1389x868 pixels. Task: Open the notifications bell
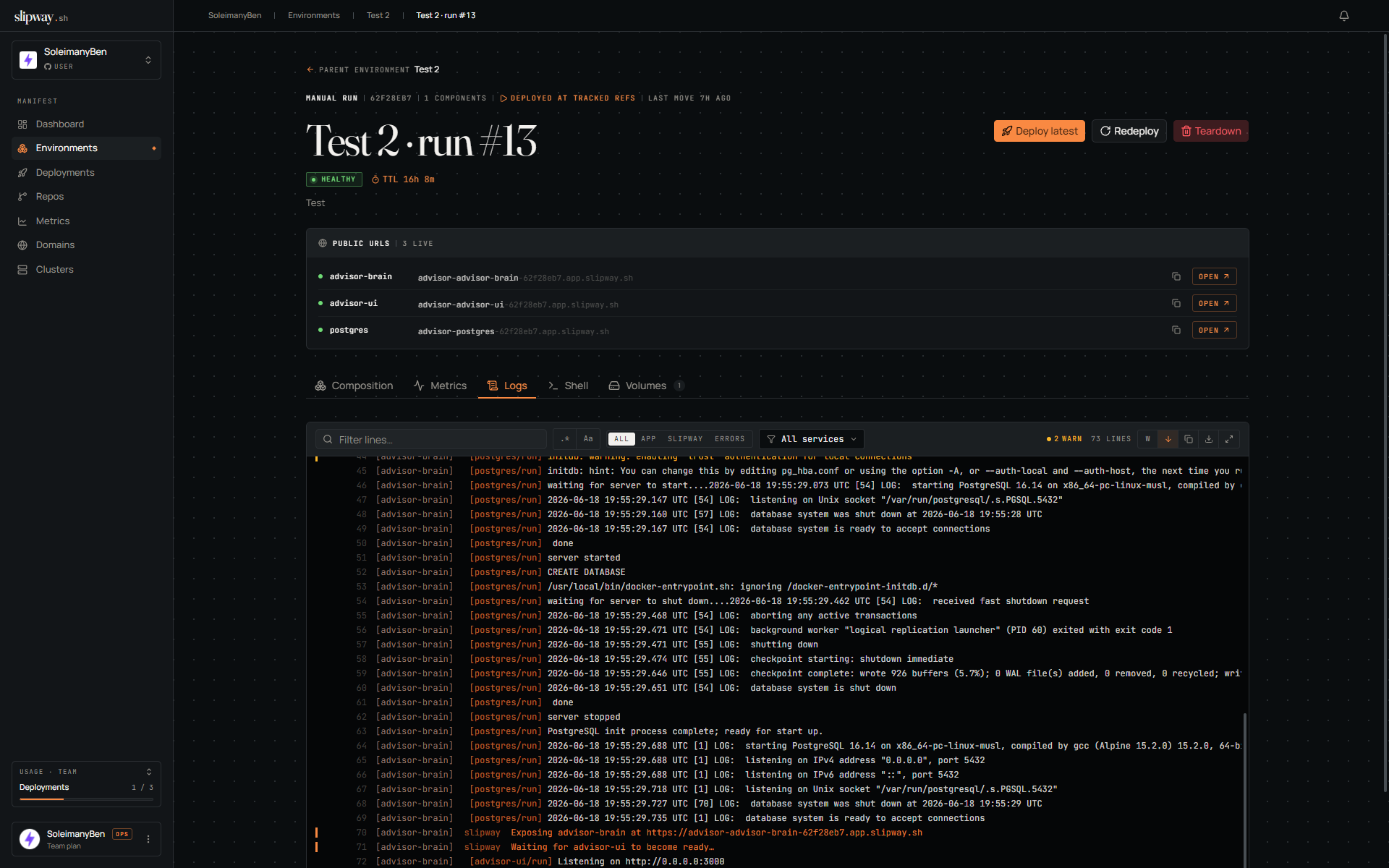(1343, 15)
